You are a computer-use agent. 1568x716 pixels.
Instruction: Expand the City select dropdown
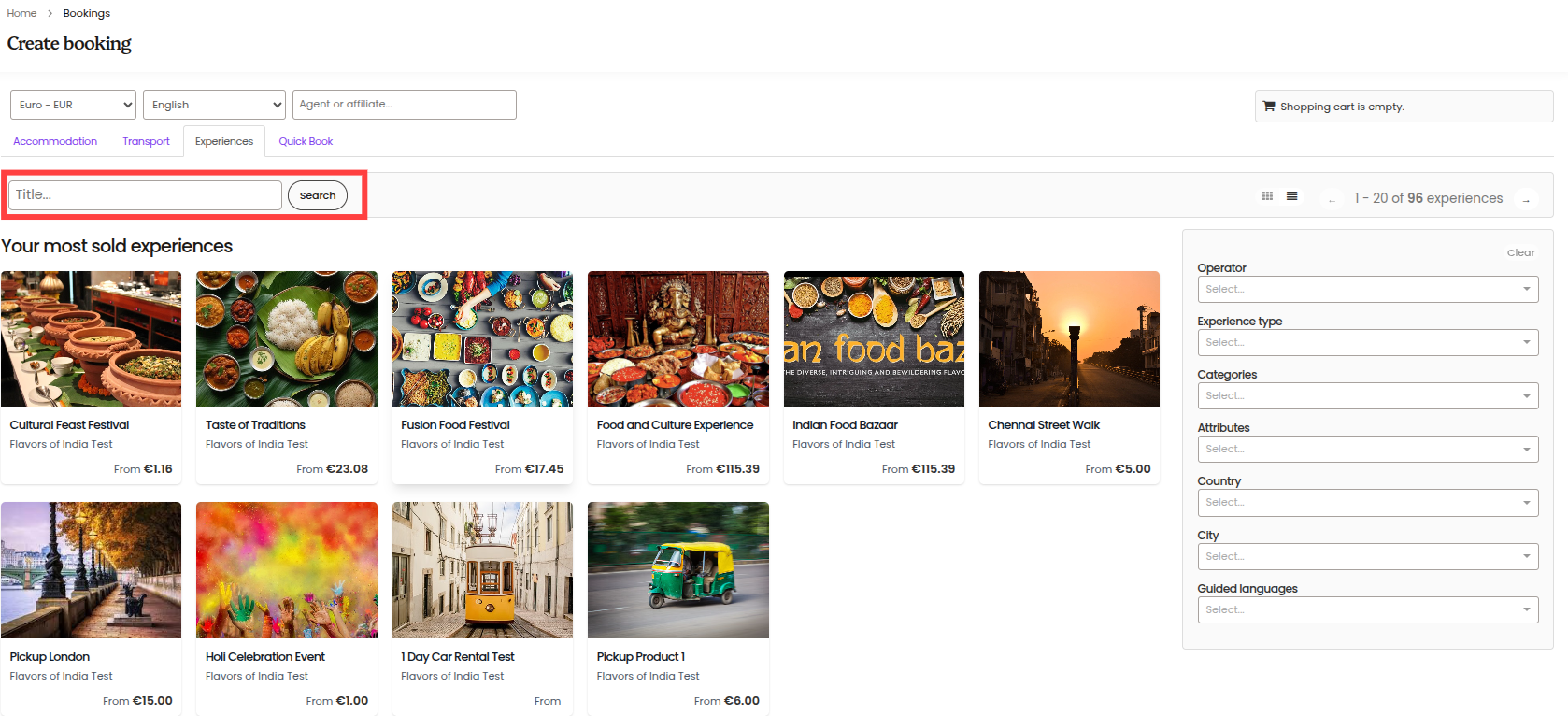[1368, 556]
